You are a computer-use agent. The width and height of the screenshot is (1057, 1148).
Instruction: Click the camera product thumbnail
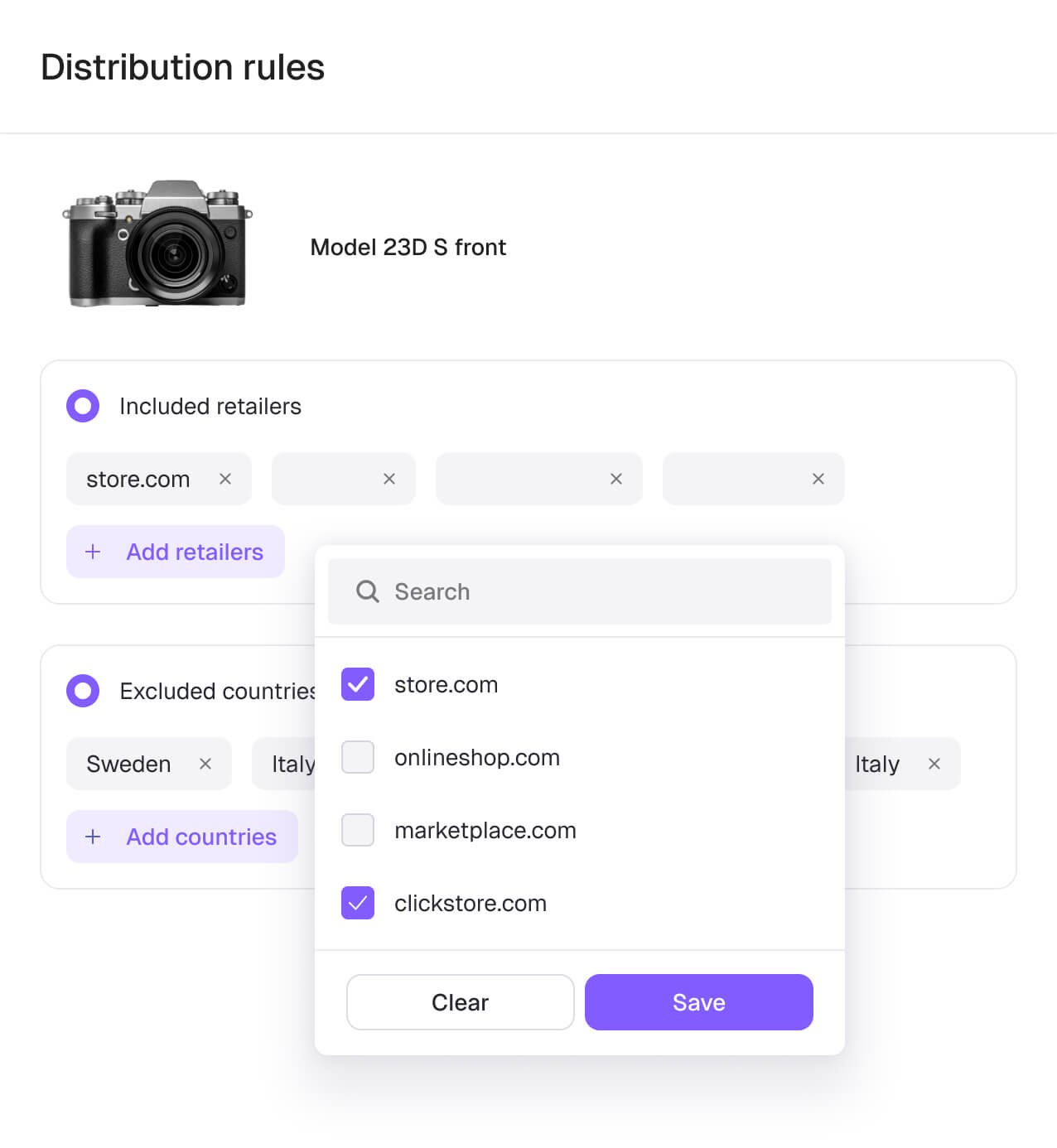coord(157,244)
